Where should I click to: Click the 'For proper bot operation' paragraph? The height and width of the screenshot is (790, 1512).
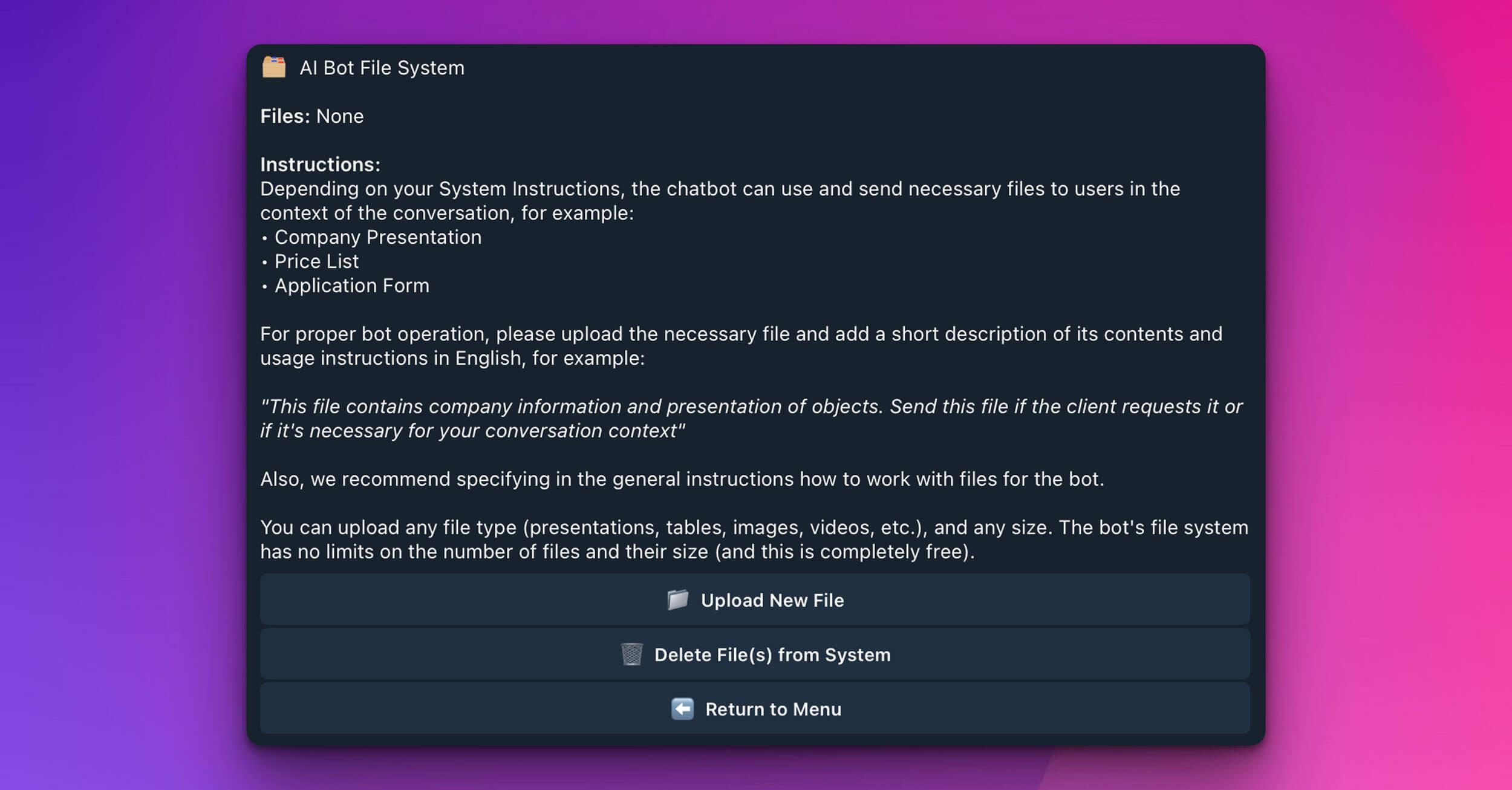741,346
